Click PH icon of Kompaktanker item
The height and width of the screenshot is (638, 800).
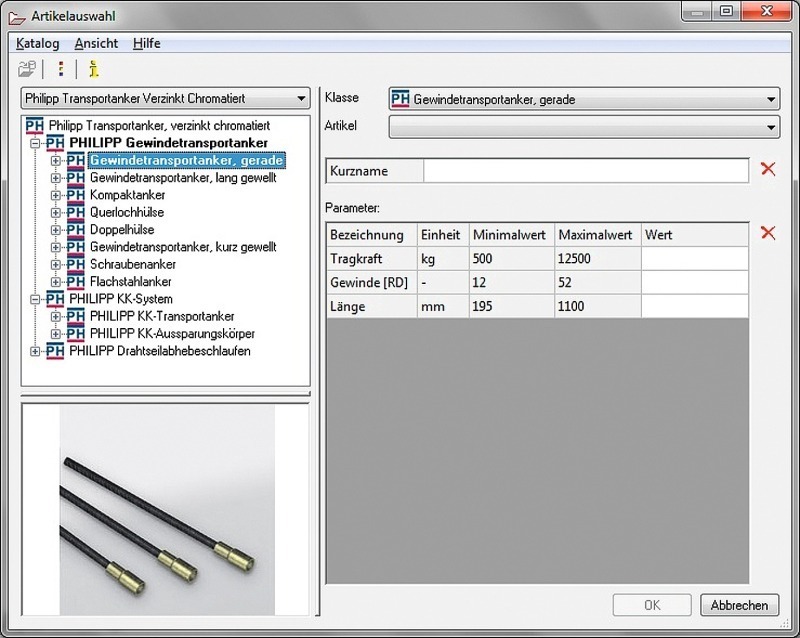[x=76, y=195]
